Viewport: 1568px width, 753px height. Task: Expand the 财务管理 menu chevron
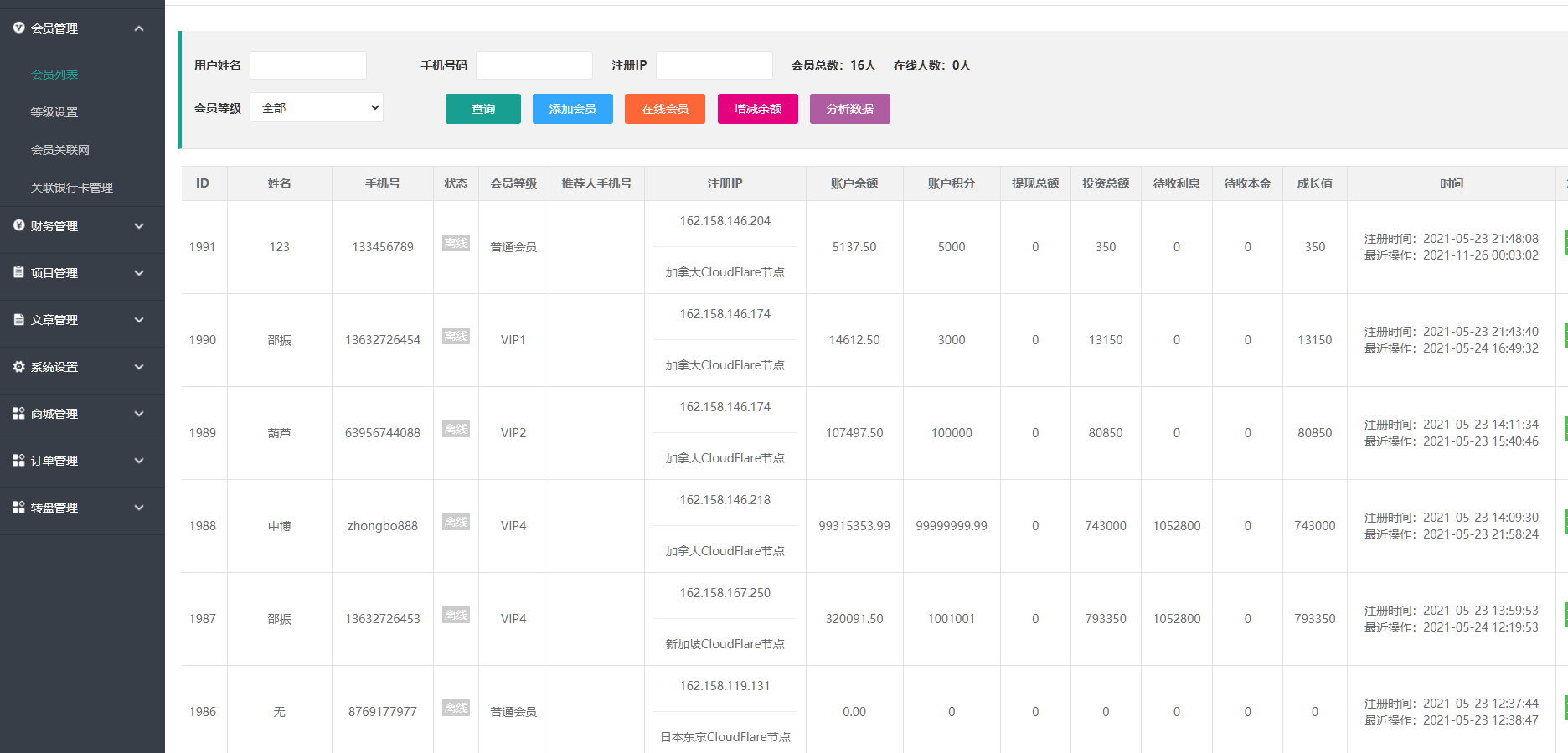(x=139, y=226)
